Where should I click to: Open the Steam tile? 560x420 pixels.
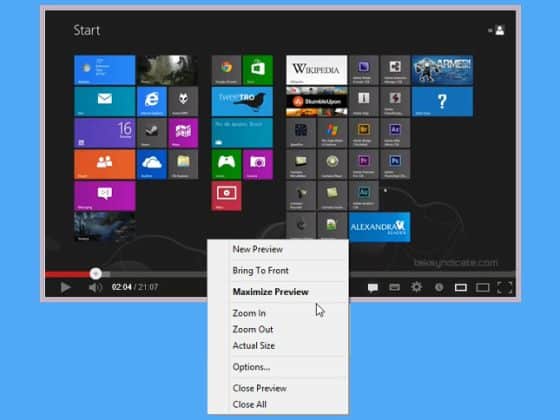click(x=152, y=133)
